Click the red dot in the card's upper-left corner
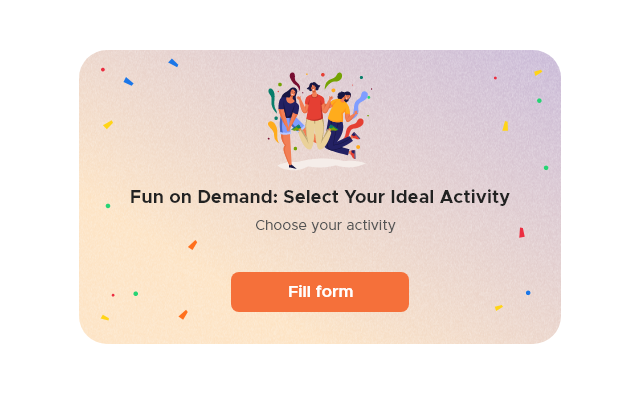The height and width of the screenshot is (397, 640). tap(103, 70)
